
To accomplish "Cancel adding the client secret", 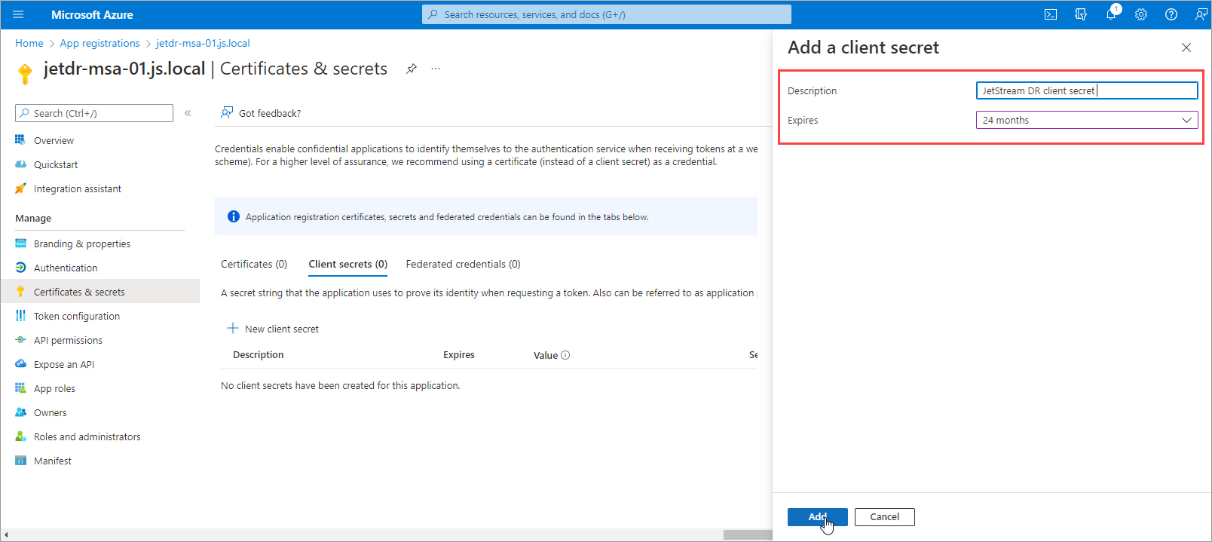I will click(884, 517).
